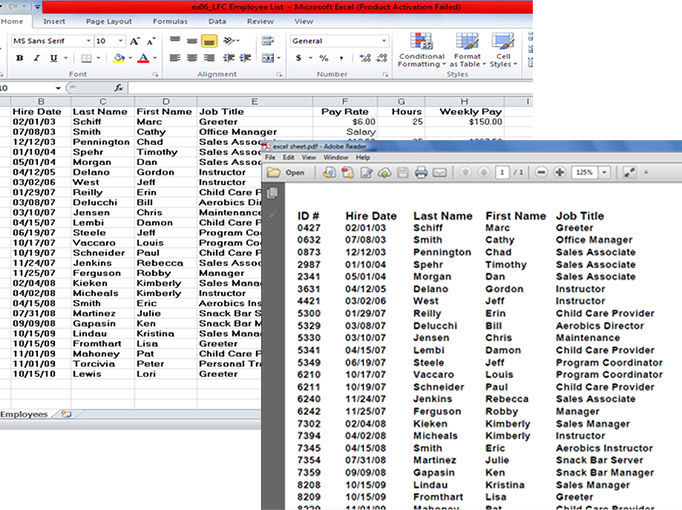Click the Print icon in Adobe Reader
Screen dimensions: 682x510
click(x=421, y=173)
